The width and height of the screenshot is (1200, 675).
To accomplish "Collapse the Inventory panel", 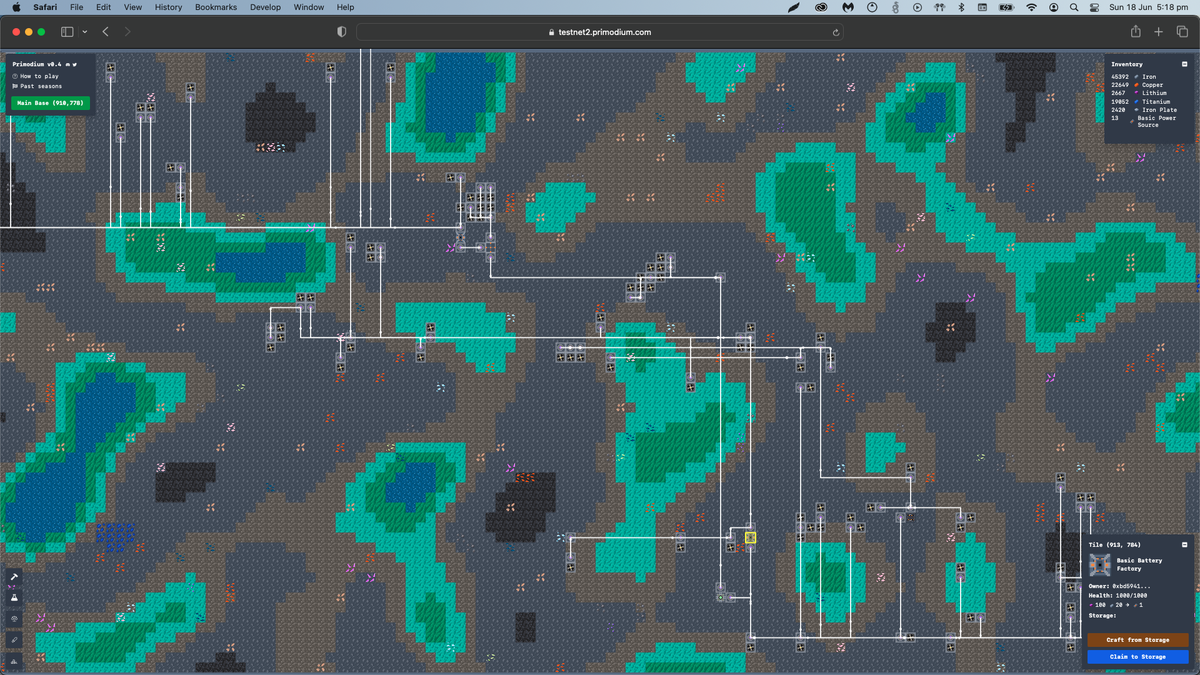I will point(1185,64).
